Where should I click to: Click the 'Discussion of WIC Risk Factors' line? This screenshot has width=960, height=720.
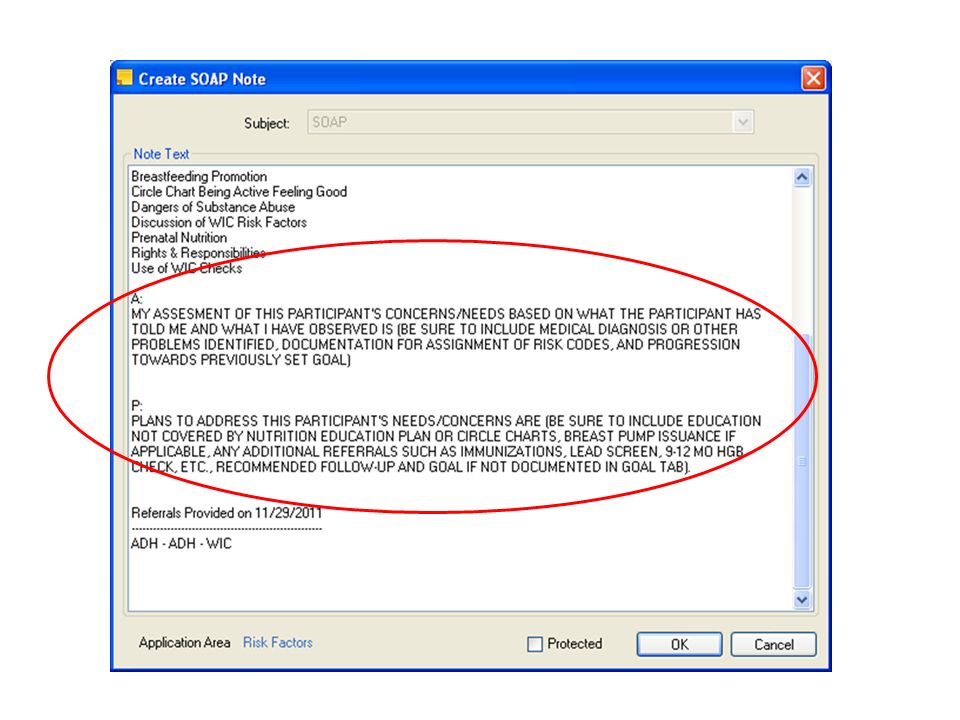(x=219, y=222)
